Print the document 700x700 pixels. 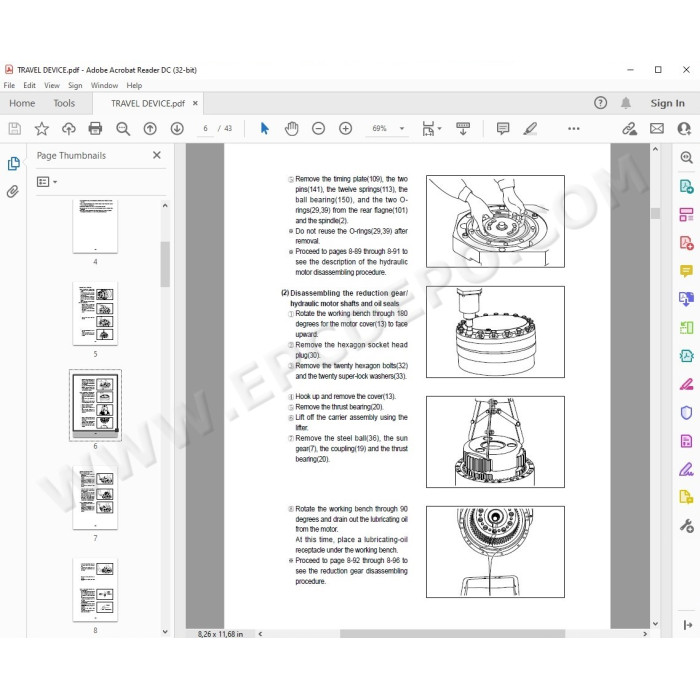pos(95,129)
